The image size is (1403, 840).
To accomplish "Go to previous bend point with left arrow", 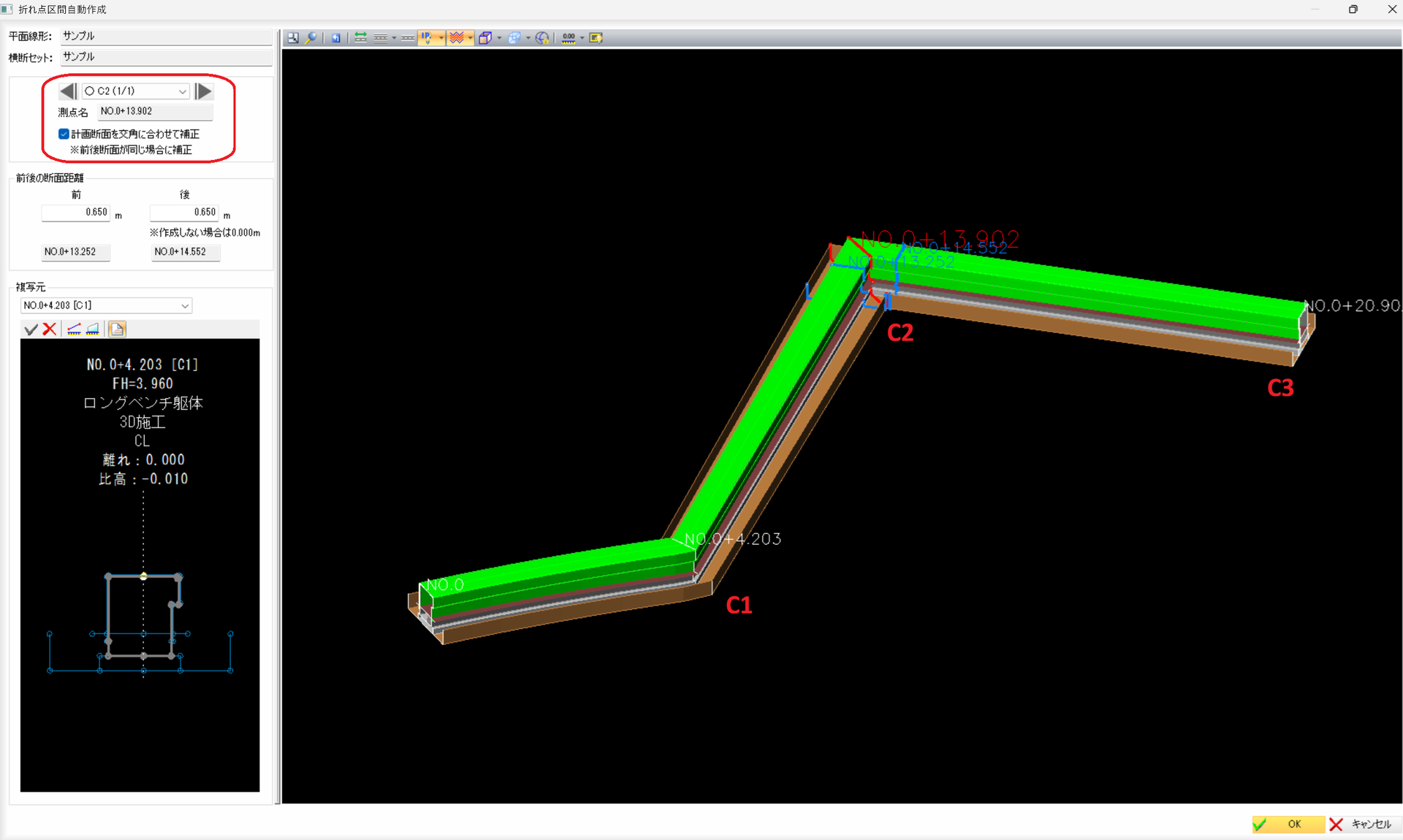I will point(68,91).
